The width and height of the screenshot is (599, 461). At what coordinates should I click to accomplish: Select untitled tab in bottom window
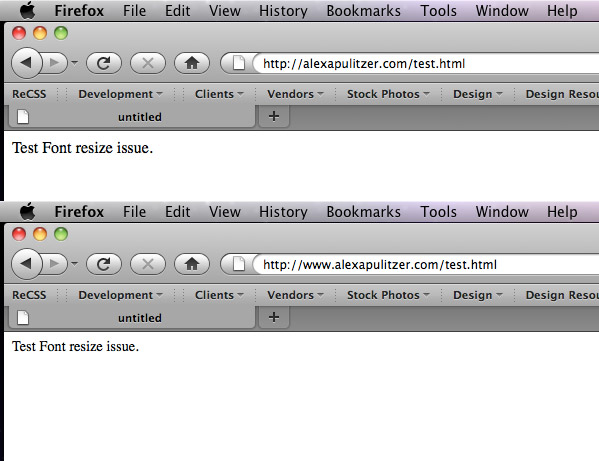click(x=132, y=317)
